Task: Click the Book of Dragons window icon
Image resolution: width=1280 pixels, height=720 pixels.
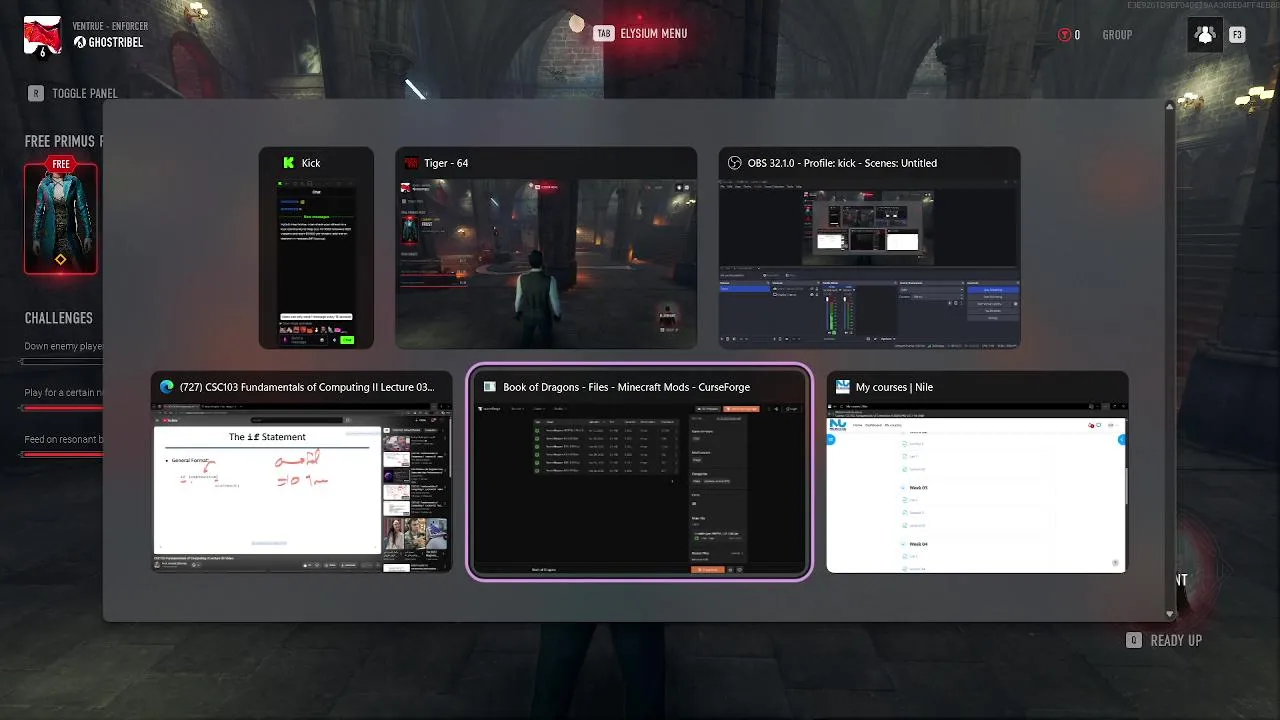Action: tap(489, 387)
